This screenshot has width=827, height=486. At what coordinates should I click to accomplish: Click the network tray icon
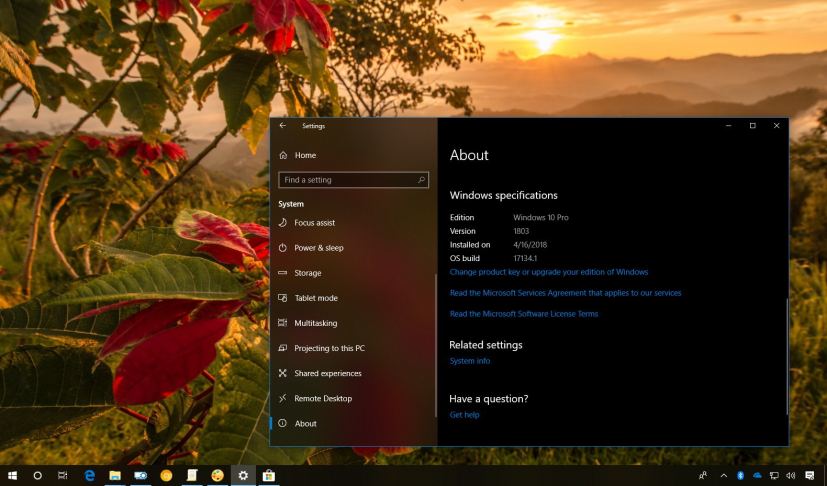coord(774,475)
